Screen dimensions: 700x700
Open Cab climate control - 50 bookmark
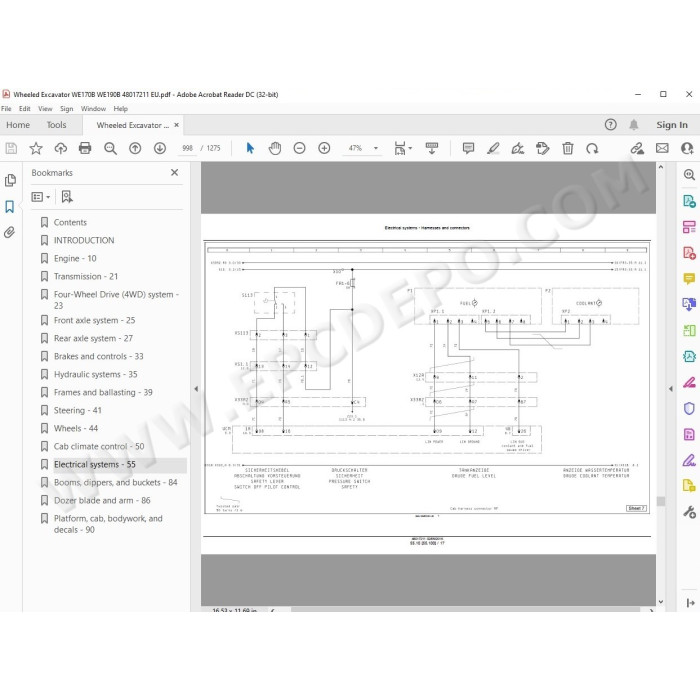point(99,446)
